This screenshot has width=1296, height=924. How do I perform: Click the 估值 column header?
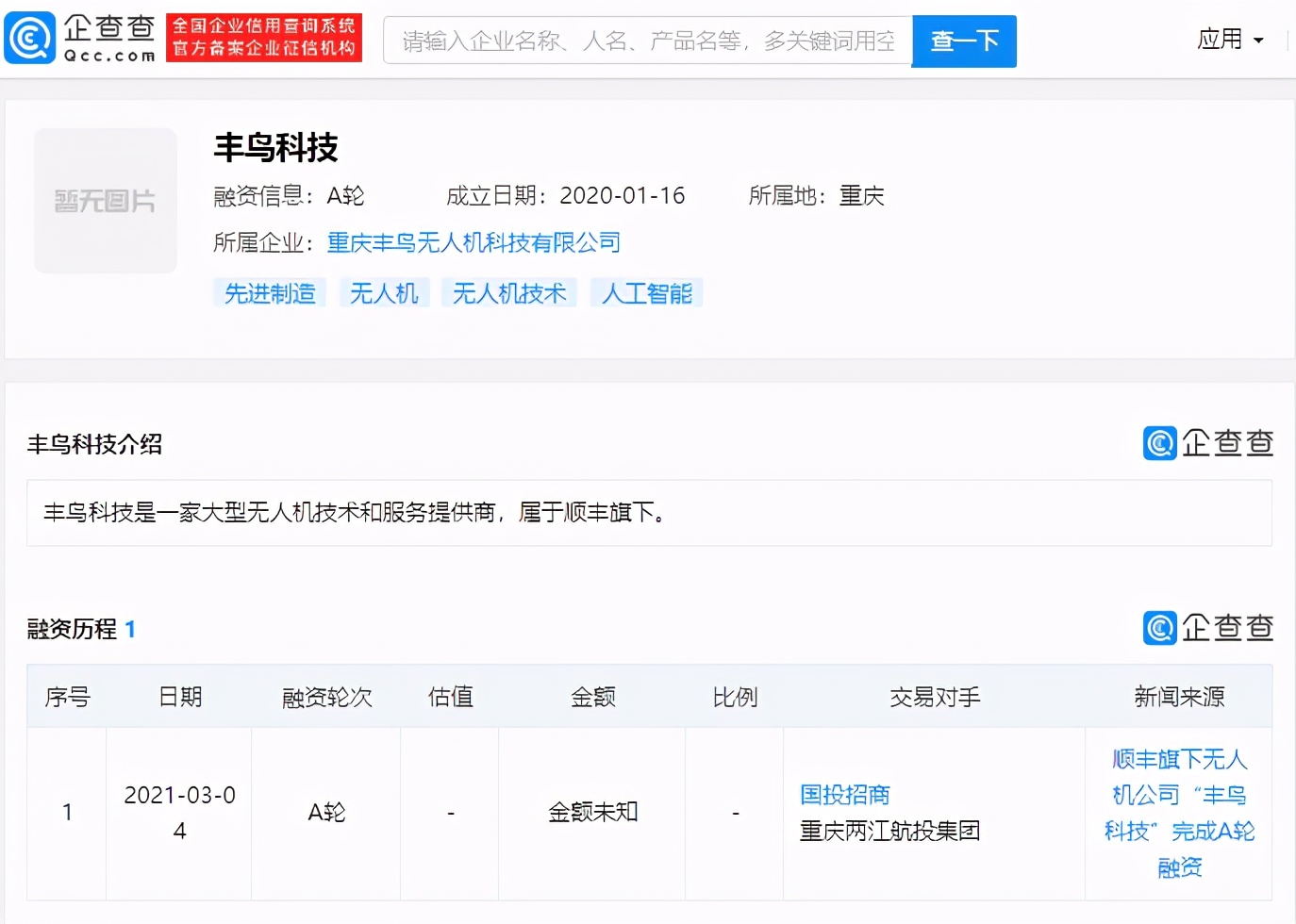coord(450,697)
